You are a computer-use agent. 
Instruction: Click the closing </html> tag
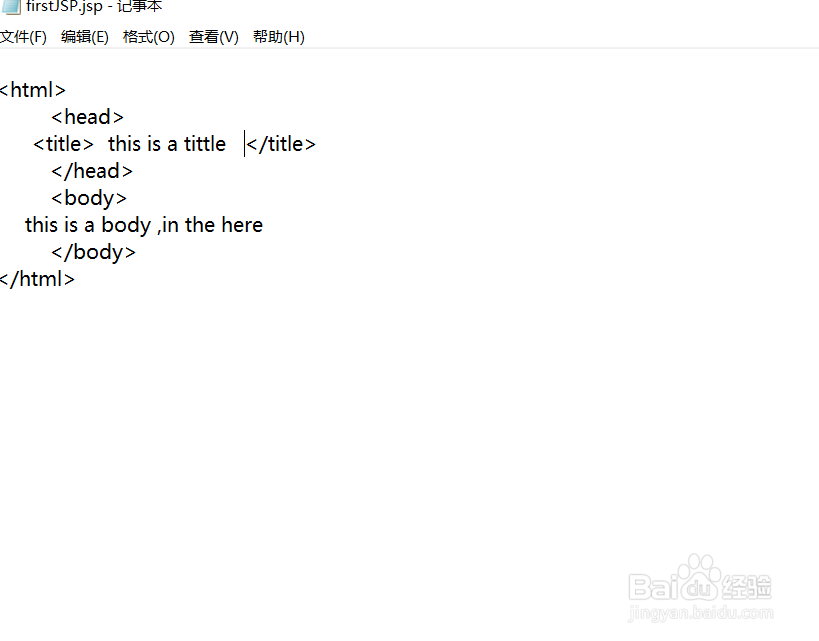pos(37,279)
